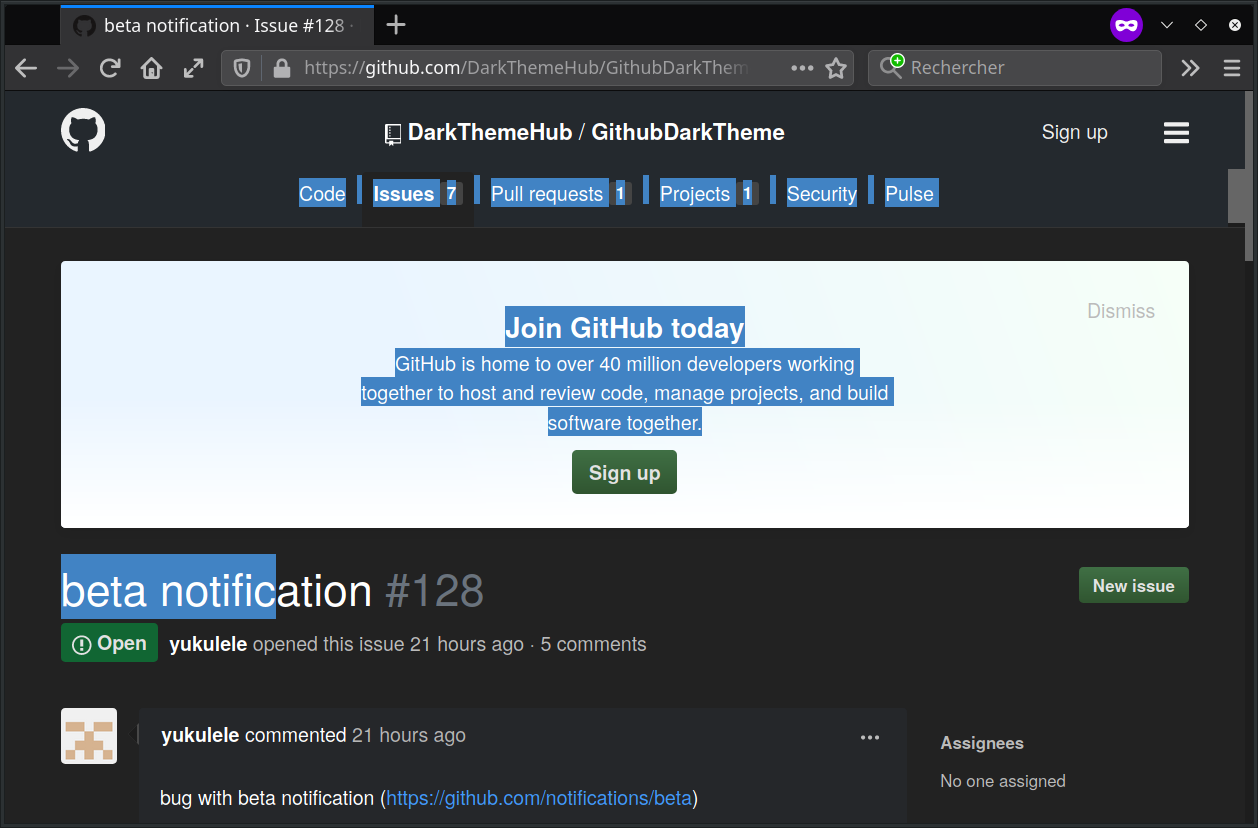
Task: Go forward with the browser forward arrow
Action: [68, 68]
